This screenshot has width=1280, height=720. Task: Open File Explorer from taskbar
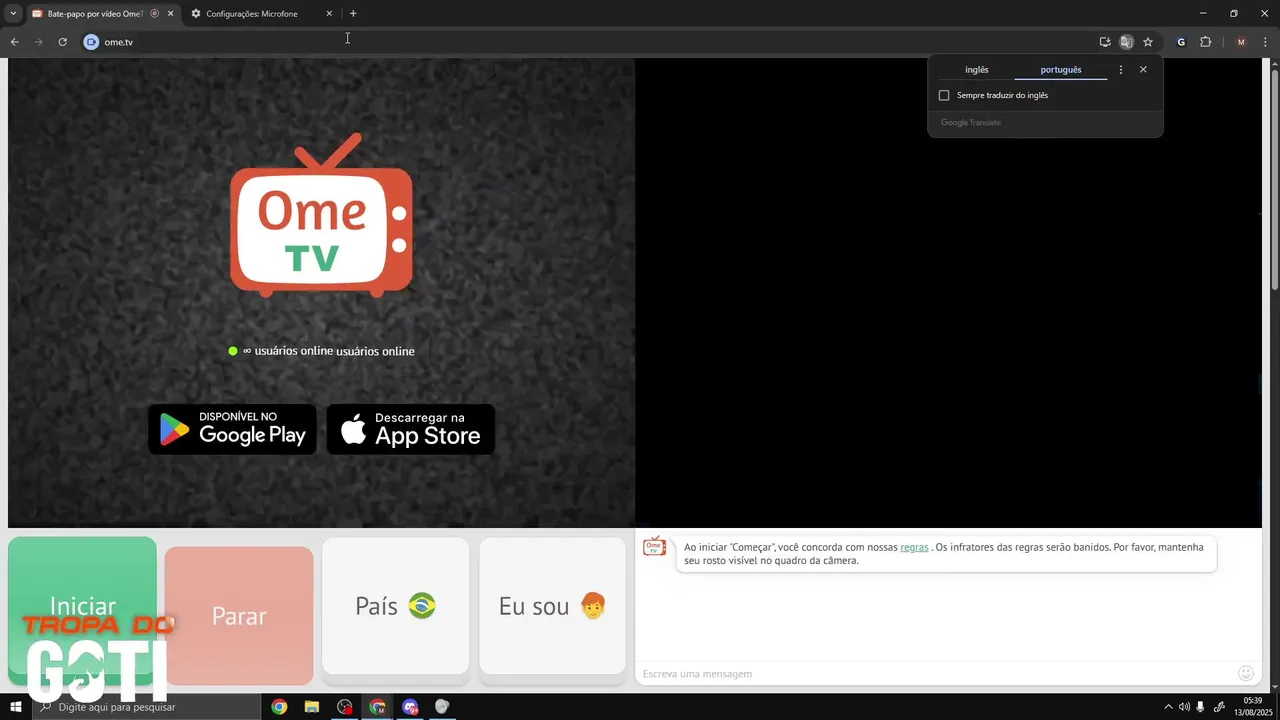click(312, 707)
